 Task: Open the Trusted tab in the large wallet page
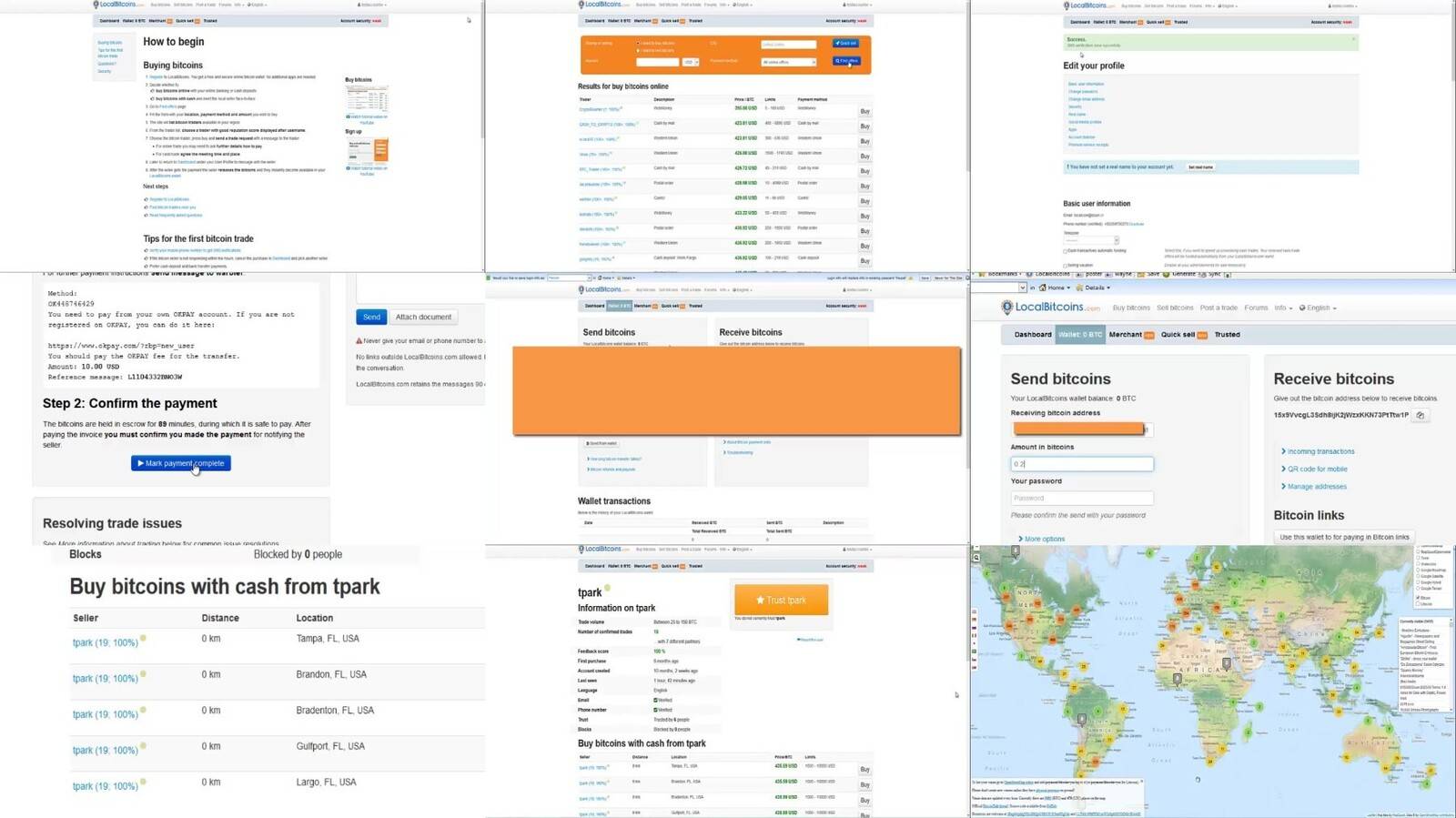pyautogui.click(x=1227, y=335)
